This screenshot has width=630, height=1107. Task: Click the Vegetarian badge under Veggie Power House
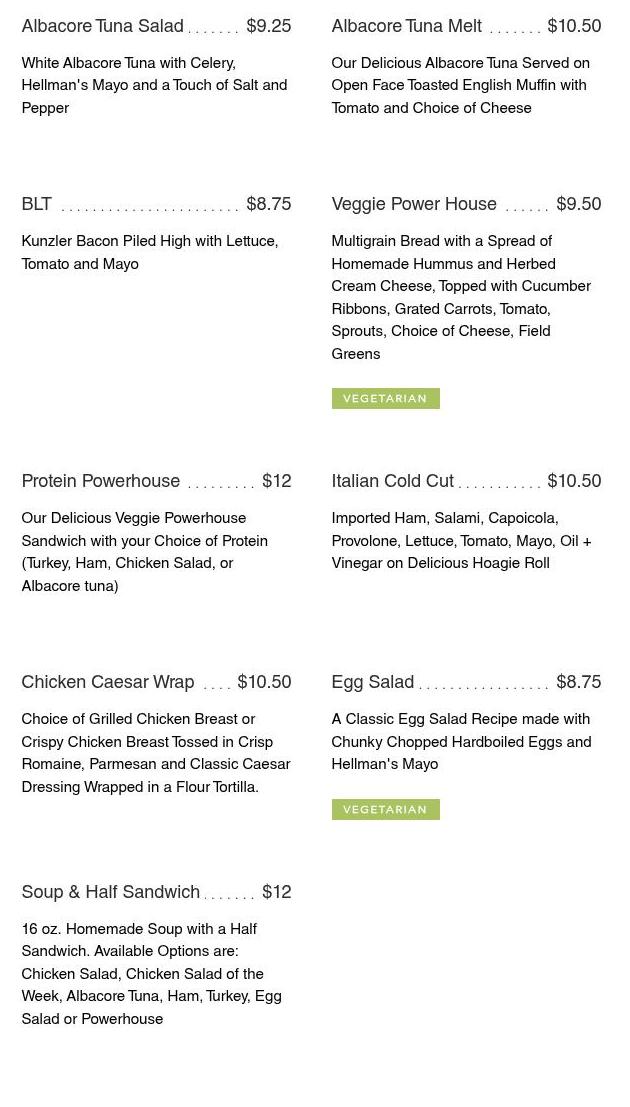(x=385, y=398)
